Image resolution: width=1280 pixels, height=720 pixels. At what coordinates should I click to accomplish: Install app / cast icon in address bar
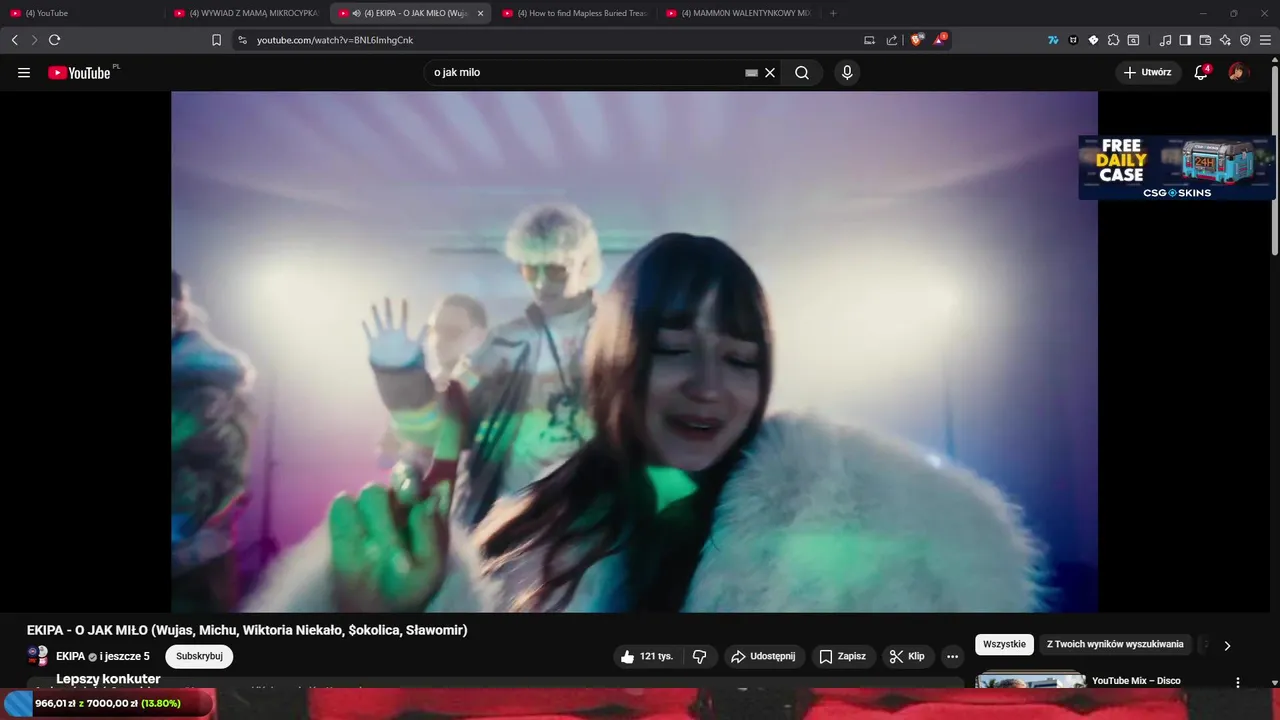pos(869,40)
